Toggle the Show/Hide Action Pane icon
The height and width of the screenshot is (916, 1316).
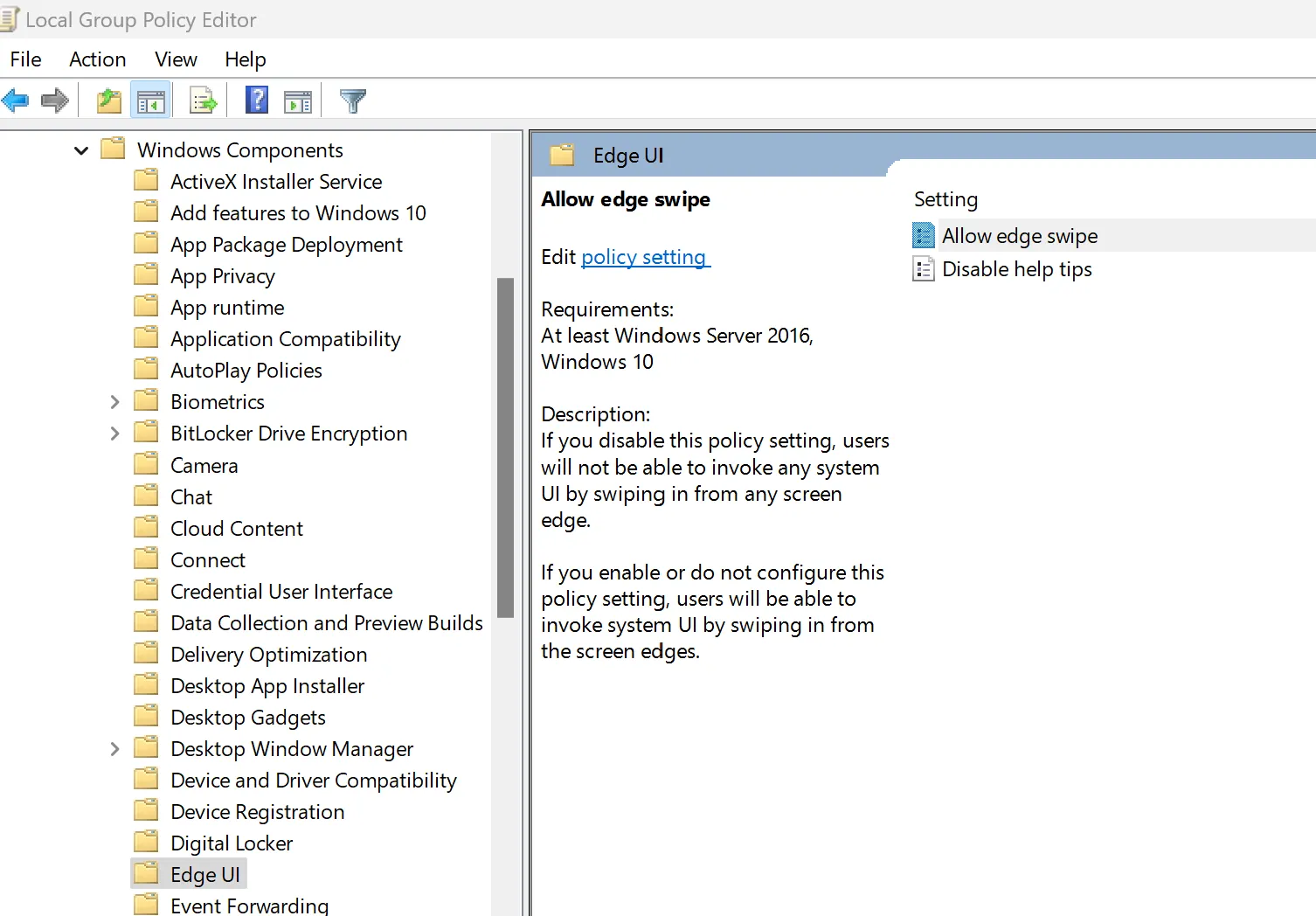298,101
